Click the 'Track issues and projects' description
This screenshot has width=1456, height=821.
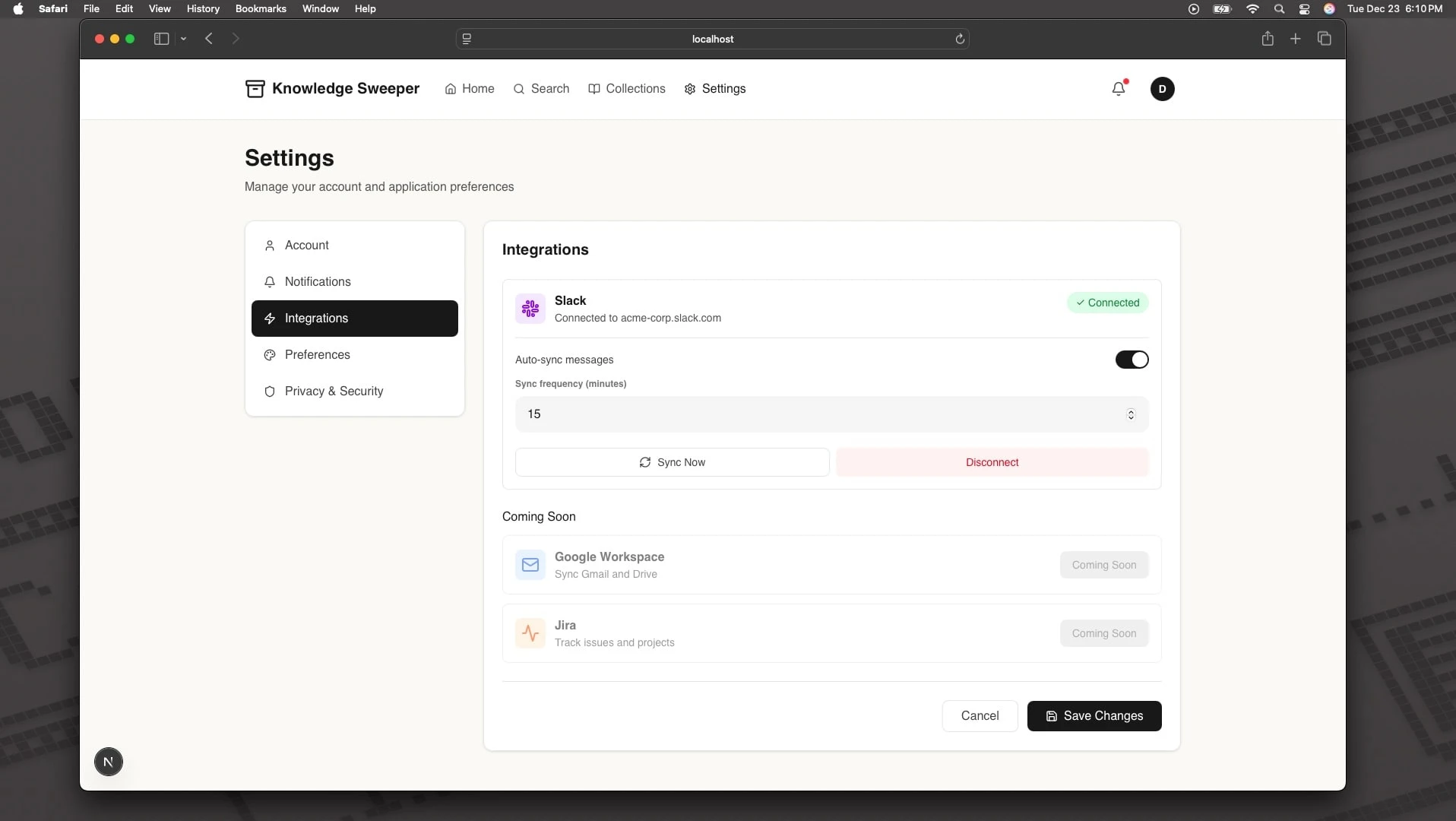[x=615, y=643]
